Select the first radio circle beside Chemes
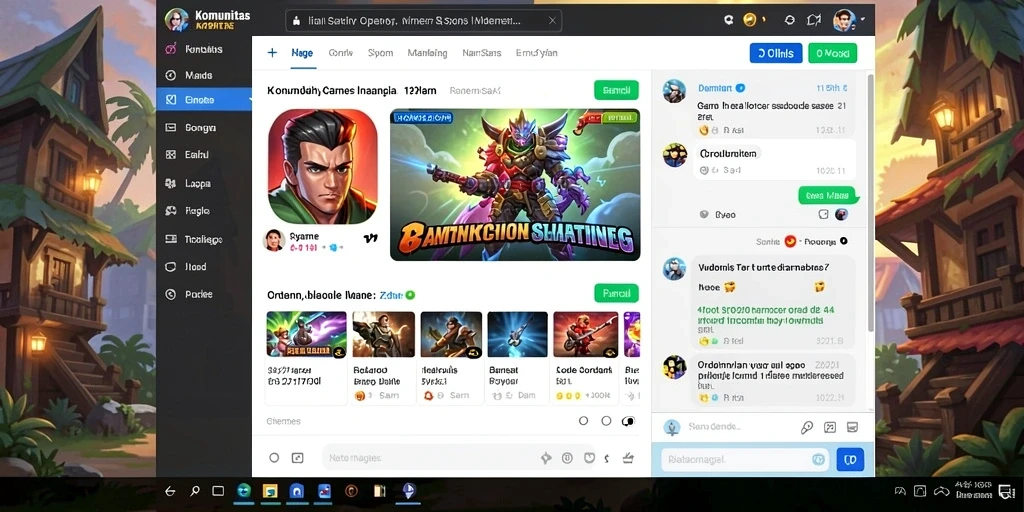1024x512 pixels. point(584,421)
